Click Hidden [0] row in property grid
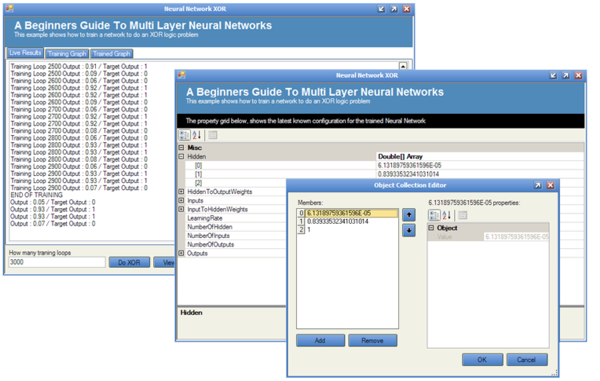 pos(384,165)
